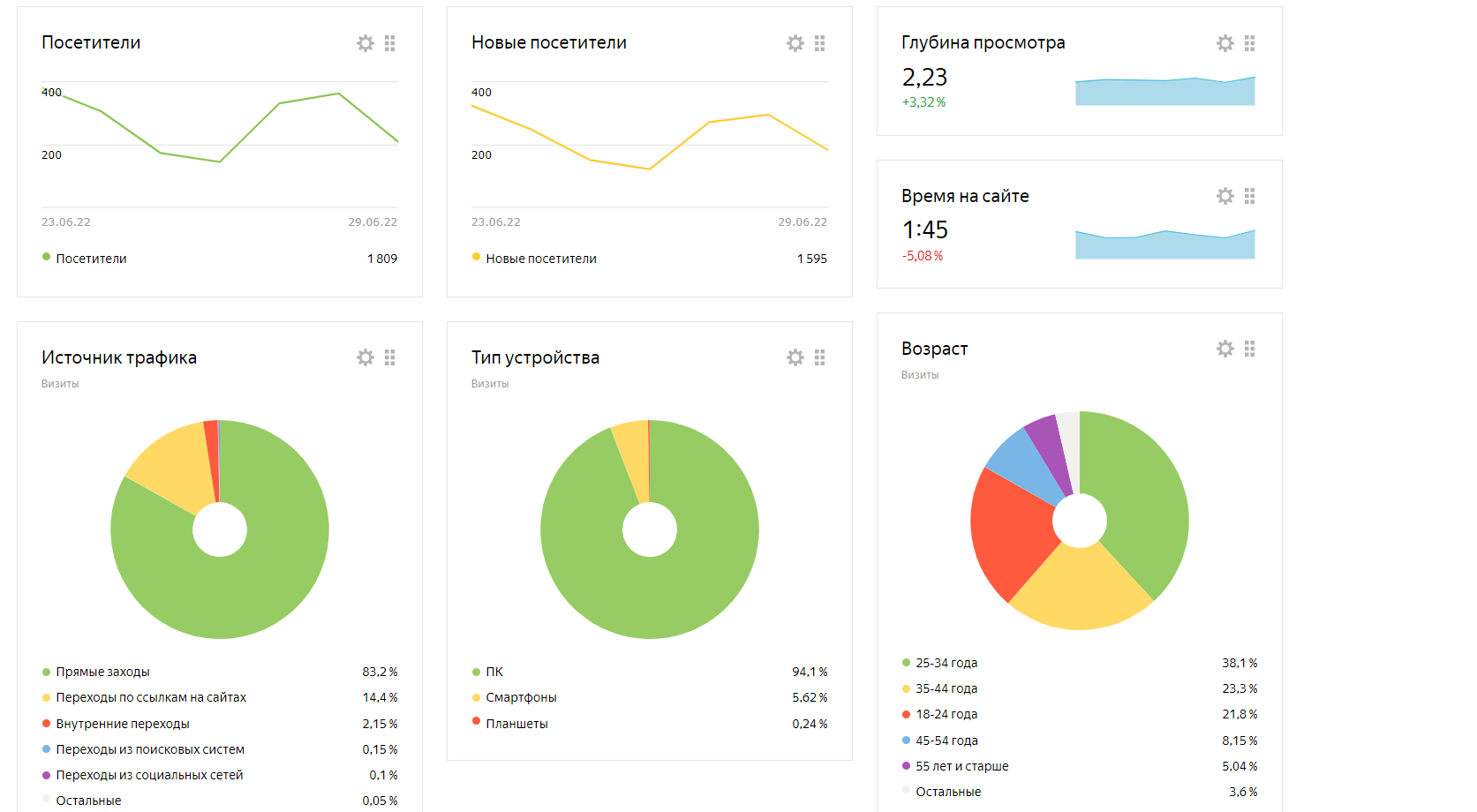Open settings gear of Возраст widget
1477x812 pixels.
point(1225,349)
